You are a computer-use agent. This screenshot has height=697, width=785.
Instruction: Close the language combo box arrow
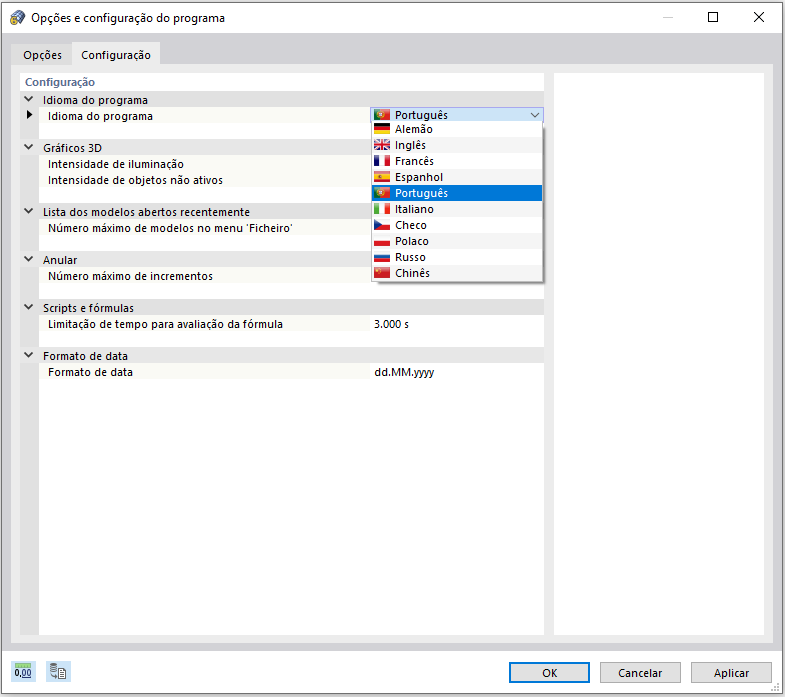click(x=535, y=115)
